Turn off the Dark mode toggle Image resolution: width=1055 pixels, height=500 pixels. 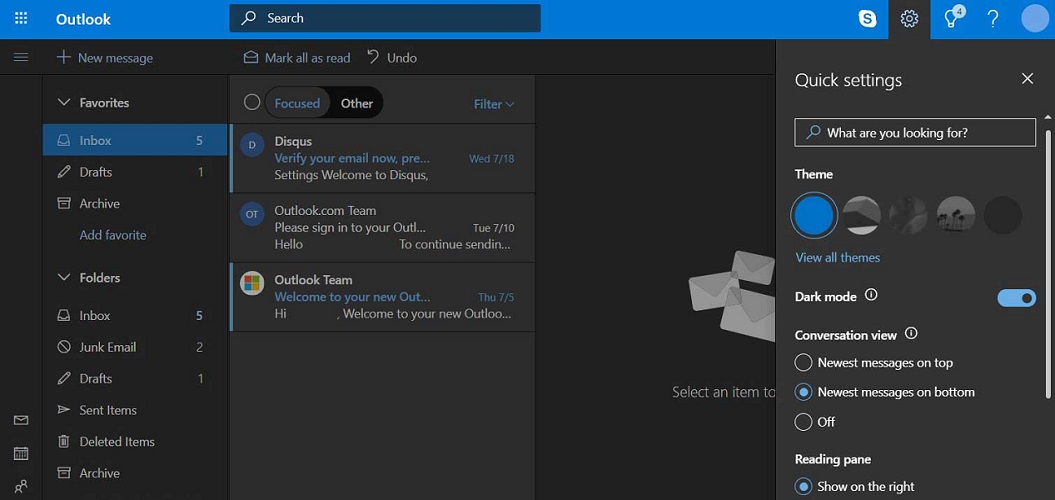tap(1016, 297)
